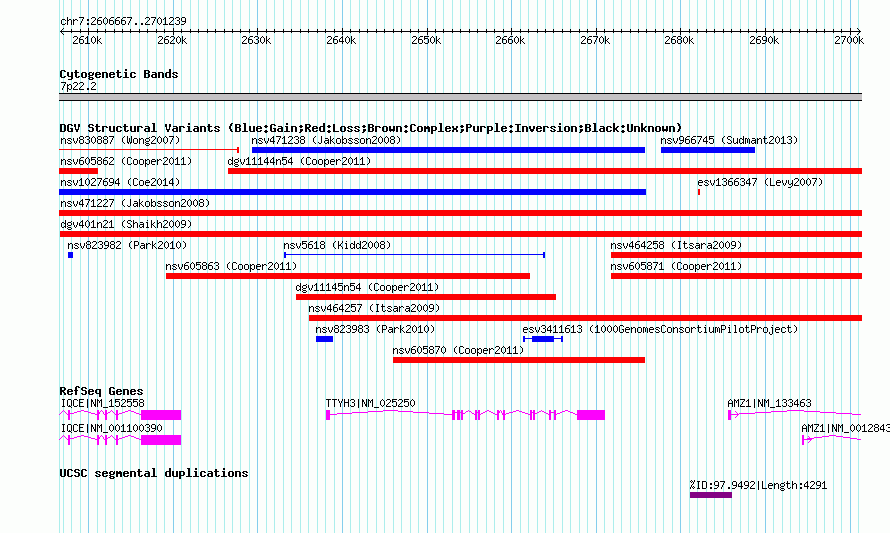Select variant dgv11145n54 (Cooper2011)
890x533 pixels.
point(426,297)
